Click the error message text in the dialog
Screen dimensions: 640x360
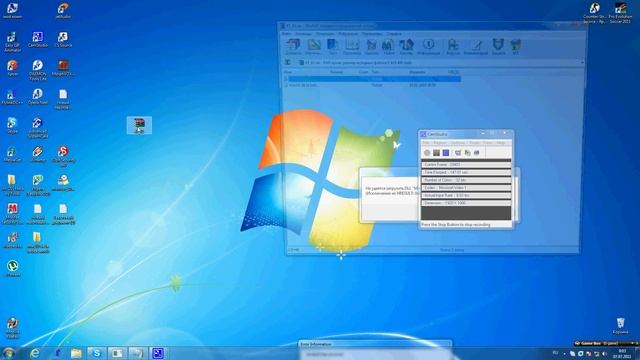pos(392,191)
